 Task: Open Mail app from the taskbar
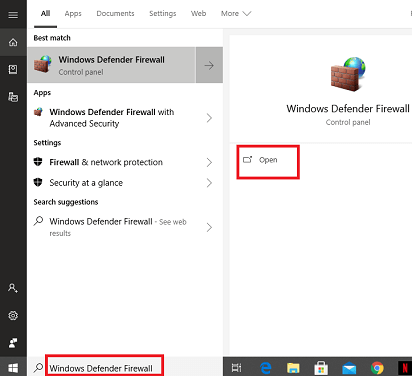349,368
